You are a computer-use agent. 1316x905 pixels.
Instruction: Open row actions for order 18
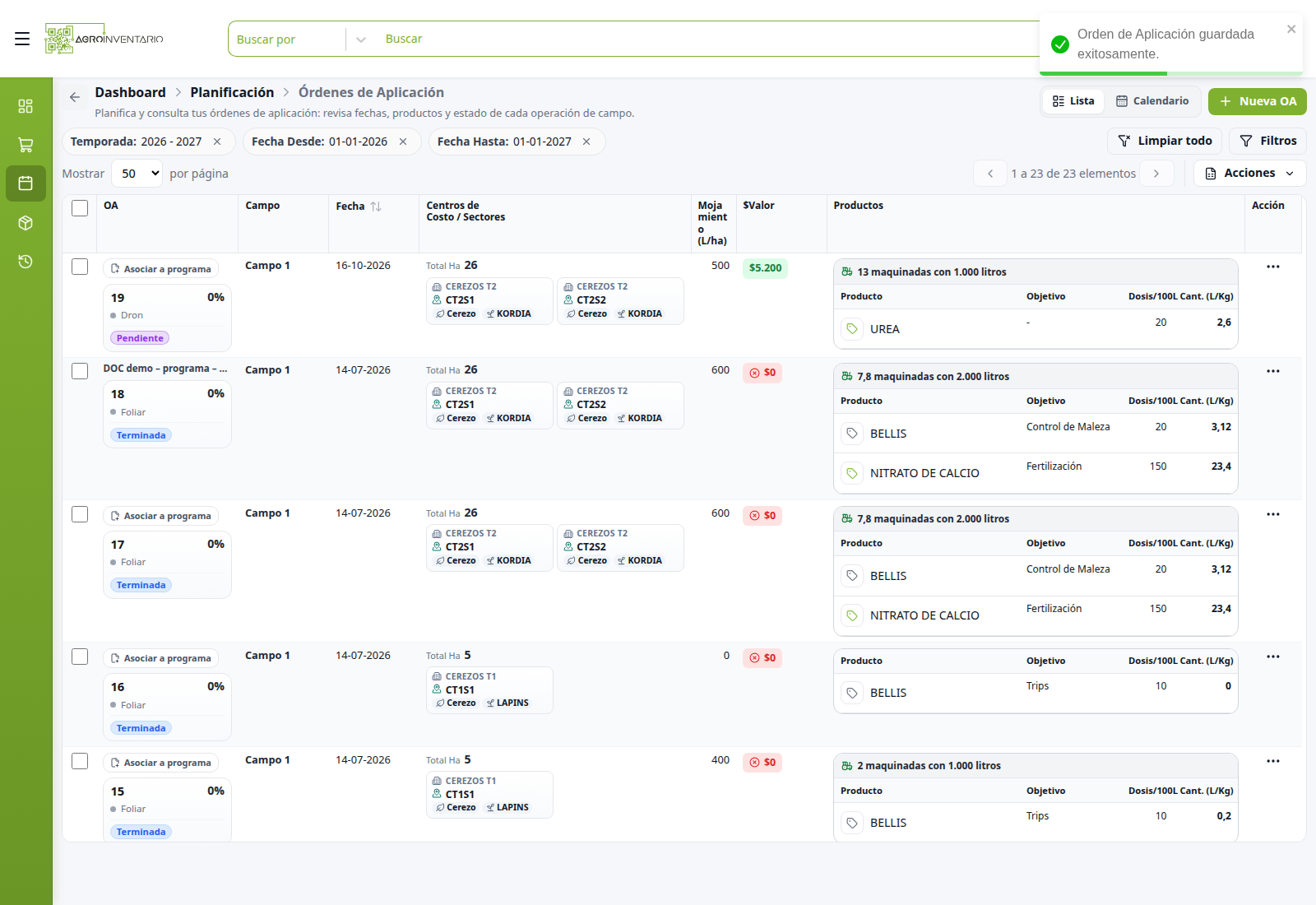pos(1273,371)
